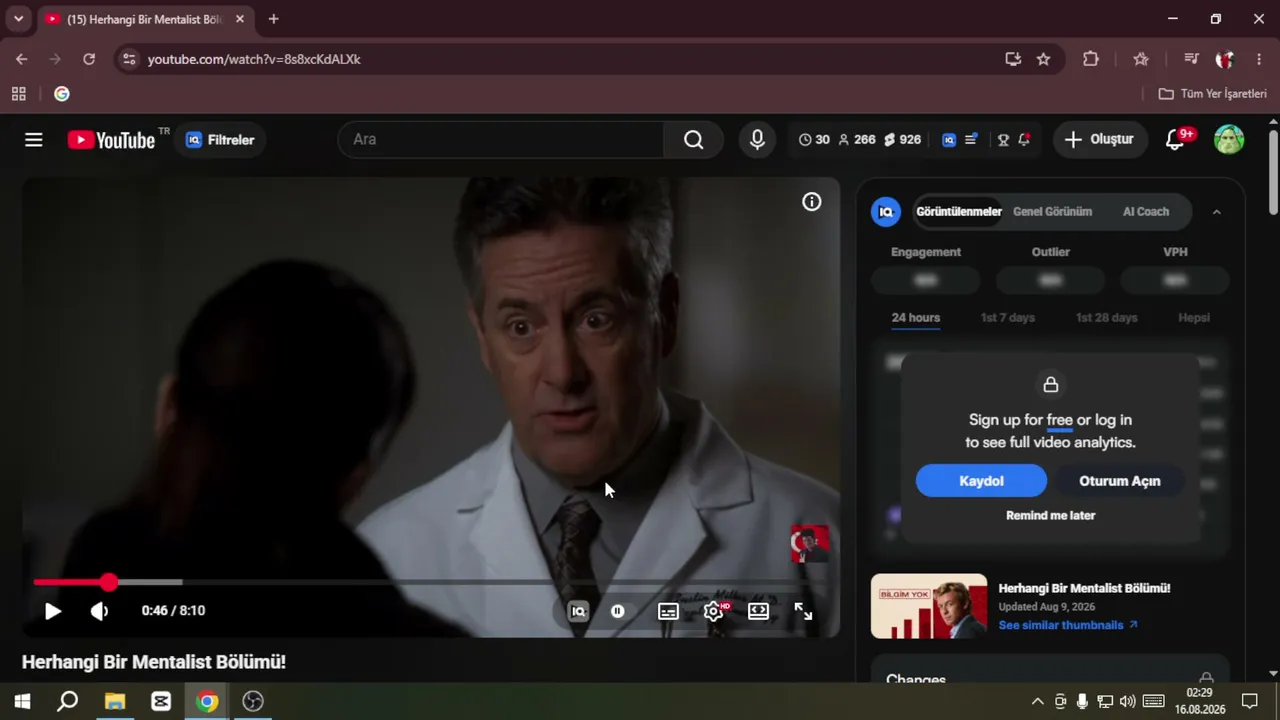The width and height of the screenshot is (1280, 720).
Task: Install app icon in the address bar
Action: coord(1013,59)
